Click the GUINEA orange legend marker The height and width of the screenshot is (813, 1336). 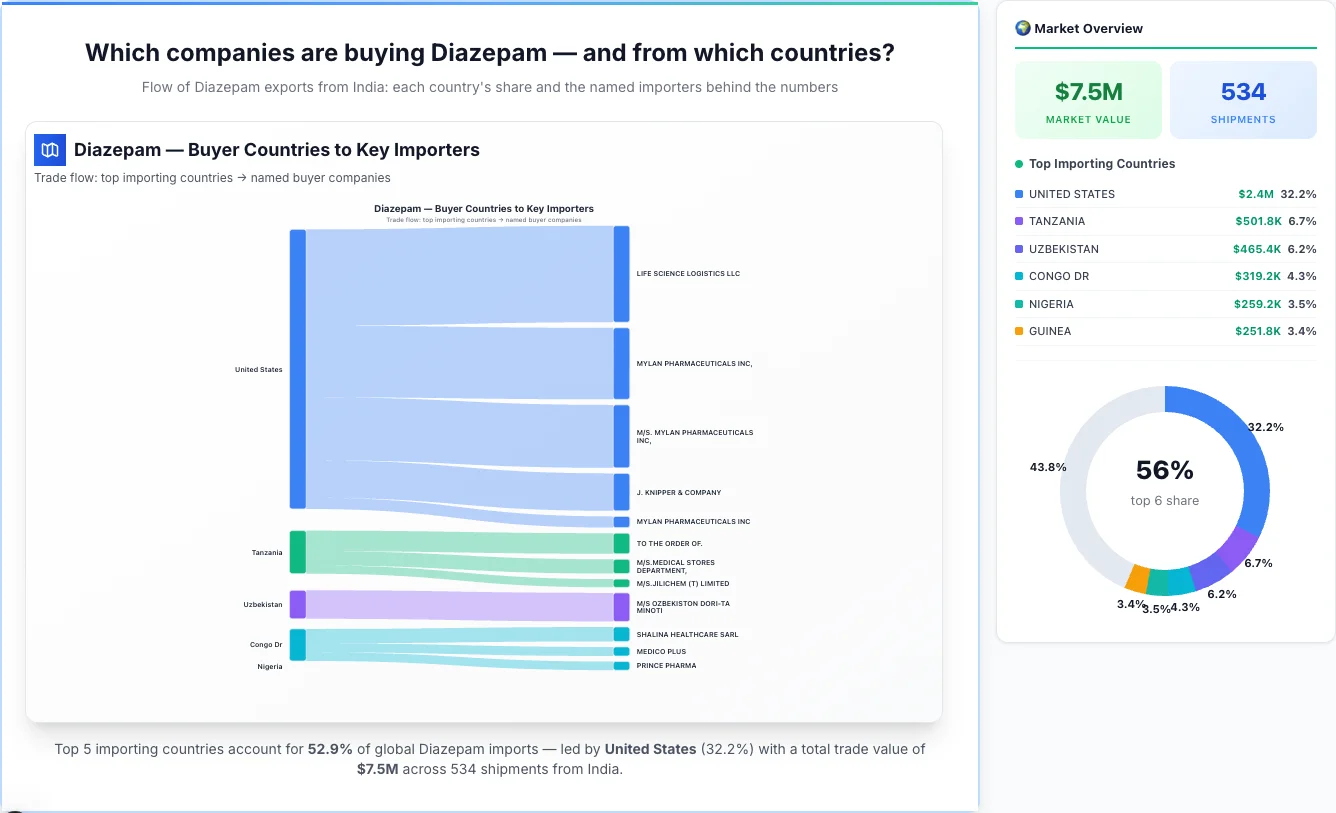coord(1017,331)
